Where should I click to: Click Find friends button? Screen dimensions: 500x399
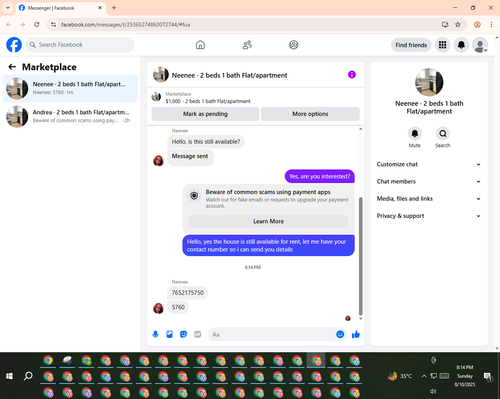(411, 45)
